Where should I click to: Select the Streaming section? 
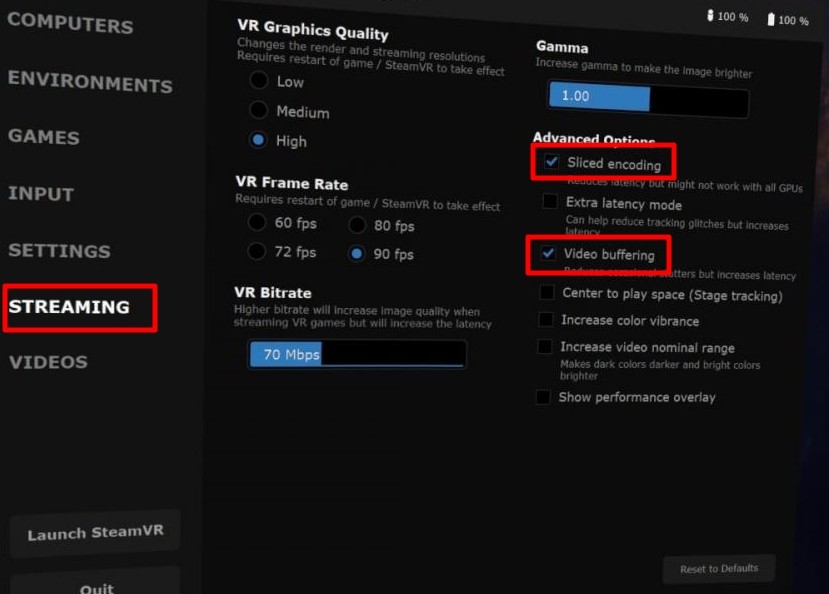pos(69,307)
